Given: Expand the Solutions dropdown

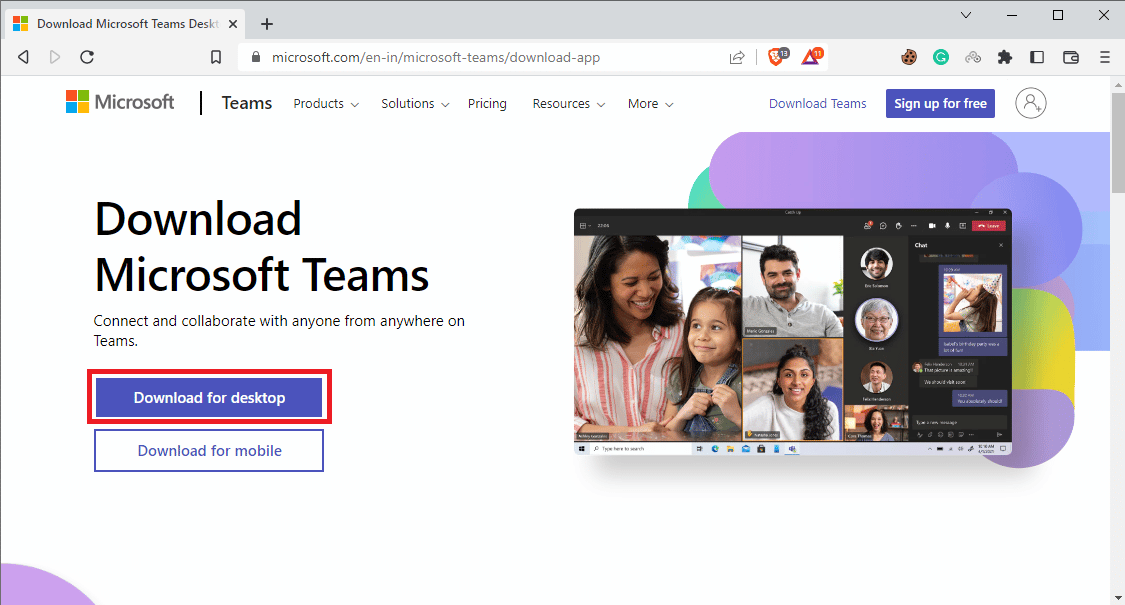Looking at the screenshot, I should pyautogui.click(x=415, y=104).
